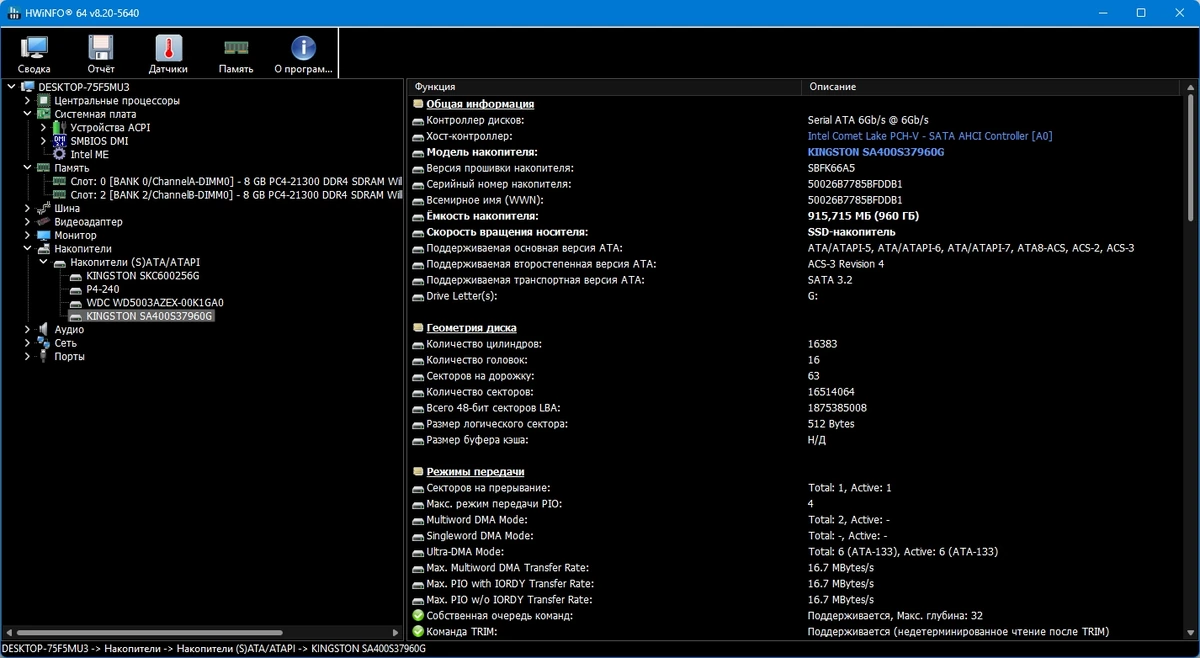Screen dimensions: 1200x658
Task: Expand the Шина tree node
Action: [27, 208]
